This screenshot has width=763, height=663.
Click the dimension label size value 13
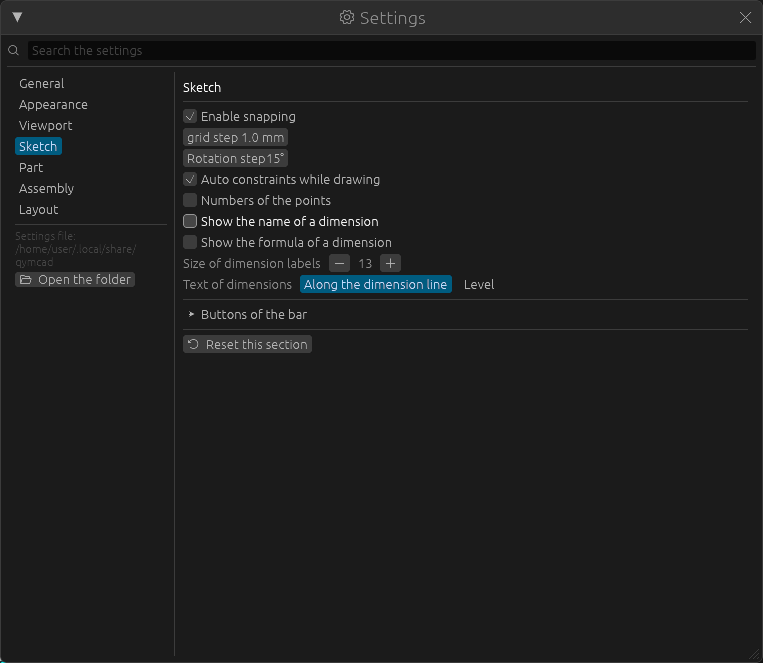(365, 263)
